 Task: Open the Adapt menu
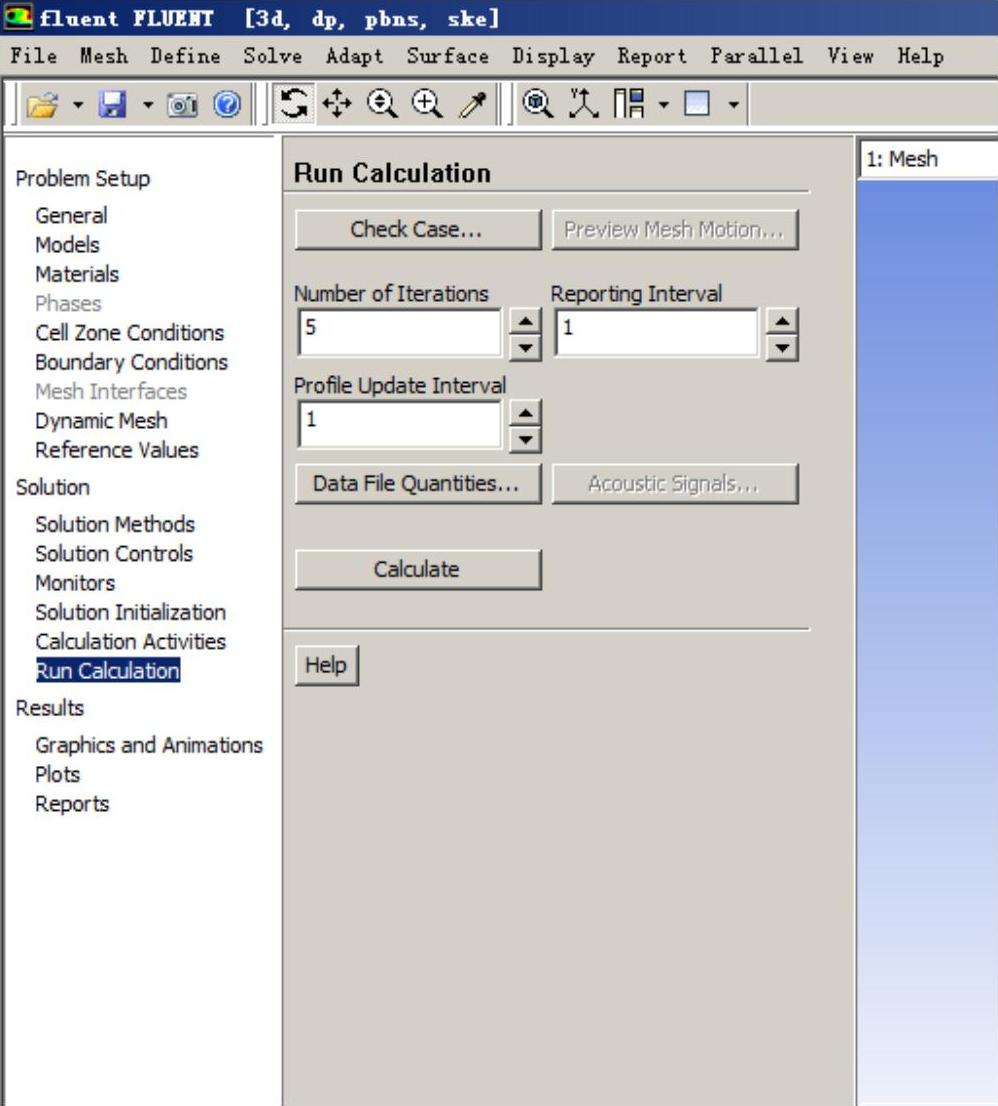(x=354, y=56)
